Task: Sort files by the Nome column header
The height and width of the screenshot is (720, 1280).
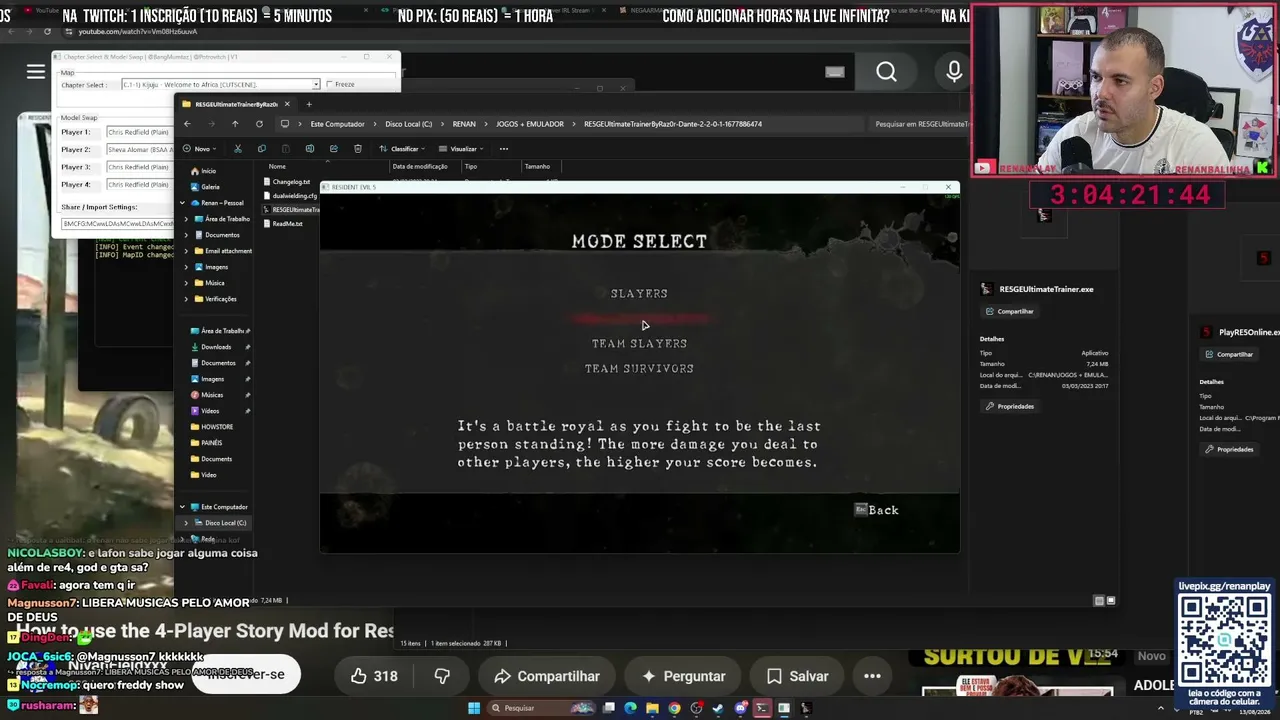Action: (277, 166)
